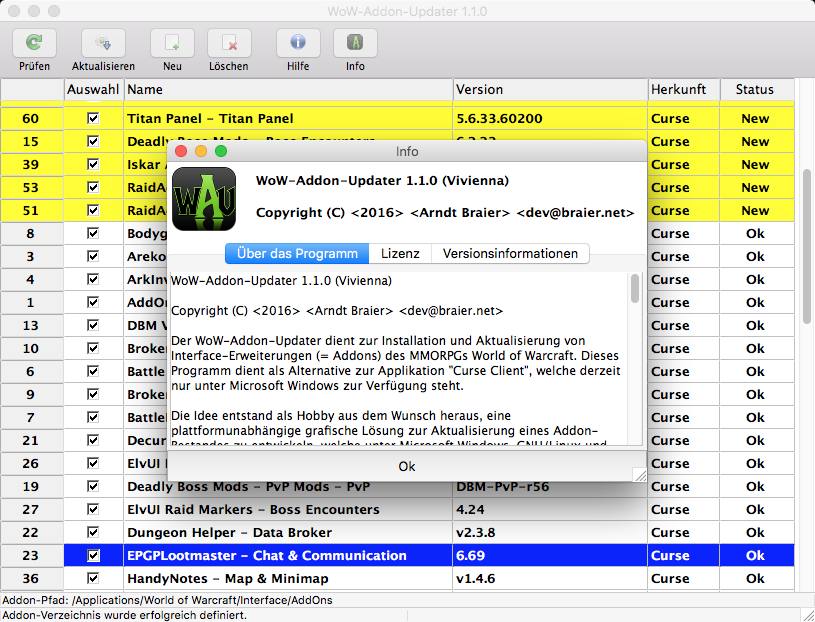The width and height of the screenshot is (815, 622).
Task: Minimize the Info dialog with yellow button
Action: point(201,151)
